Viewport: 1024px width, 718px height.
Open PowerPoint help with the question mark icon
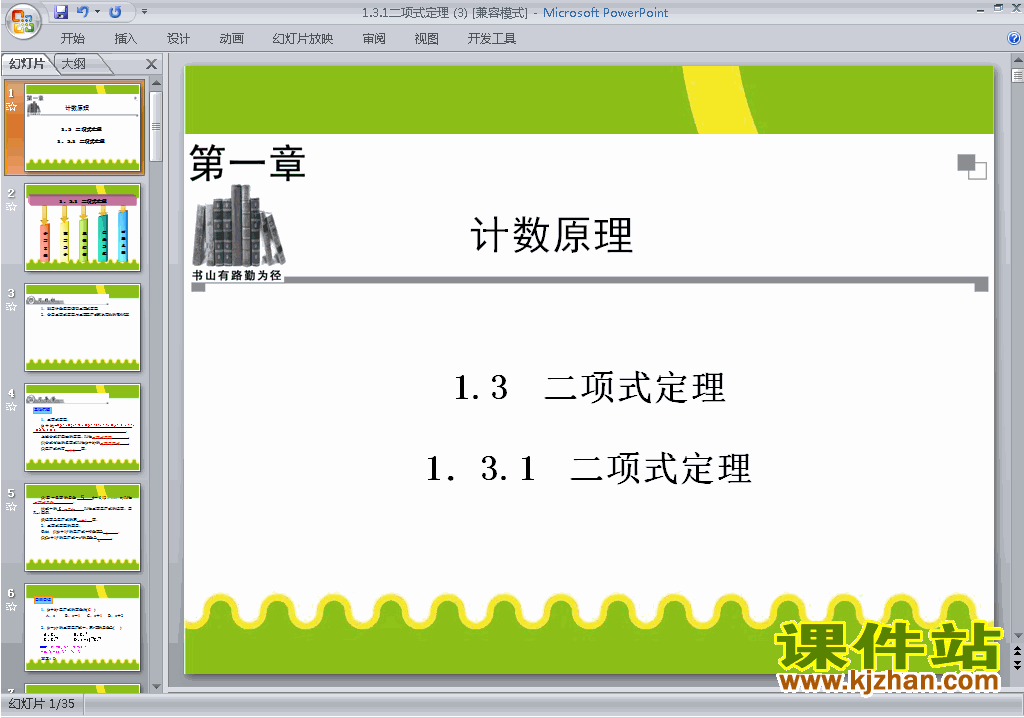(x=1014, y=39)
